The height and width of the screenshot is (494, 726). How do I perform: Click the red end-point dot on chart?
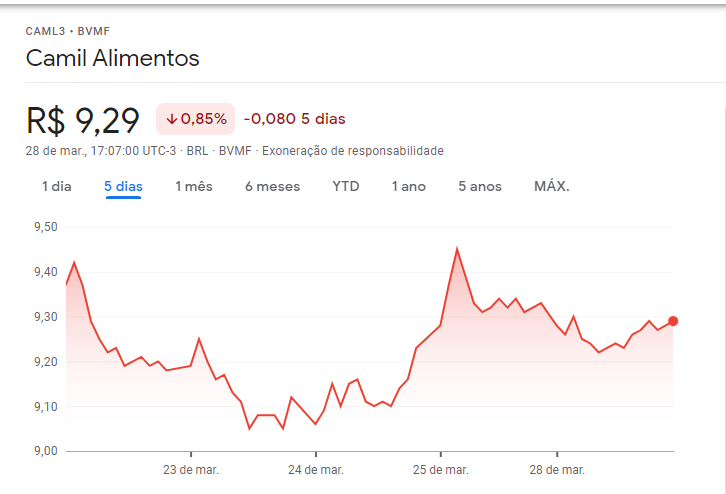(673, 321)
